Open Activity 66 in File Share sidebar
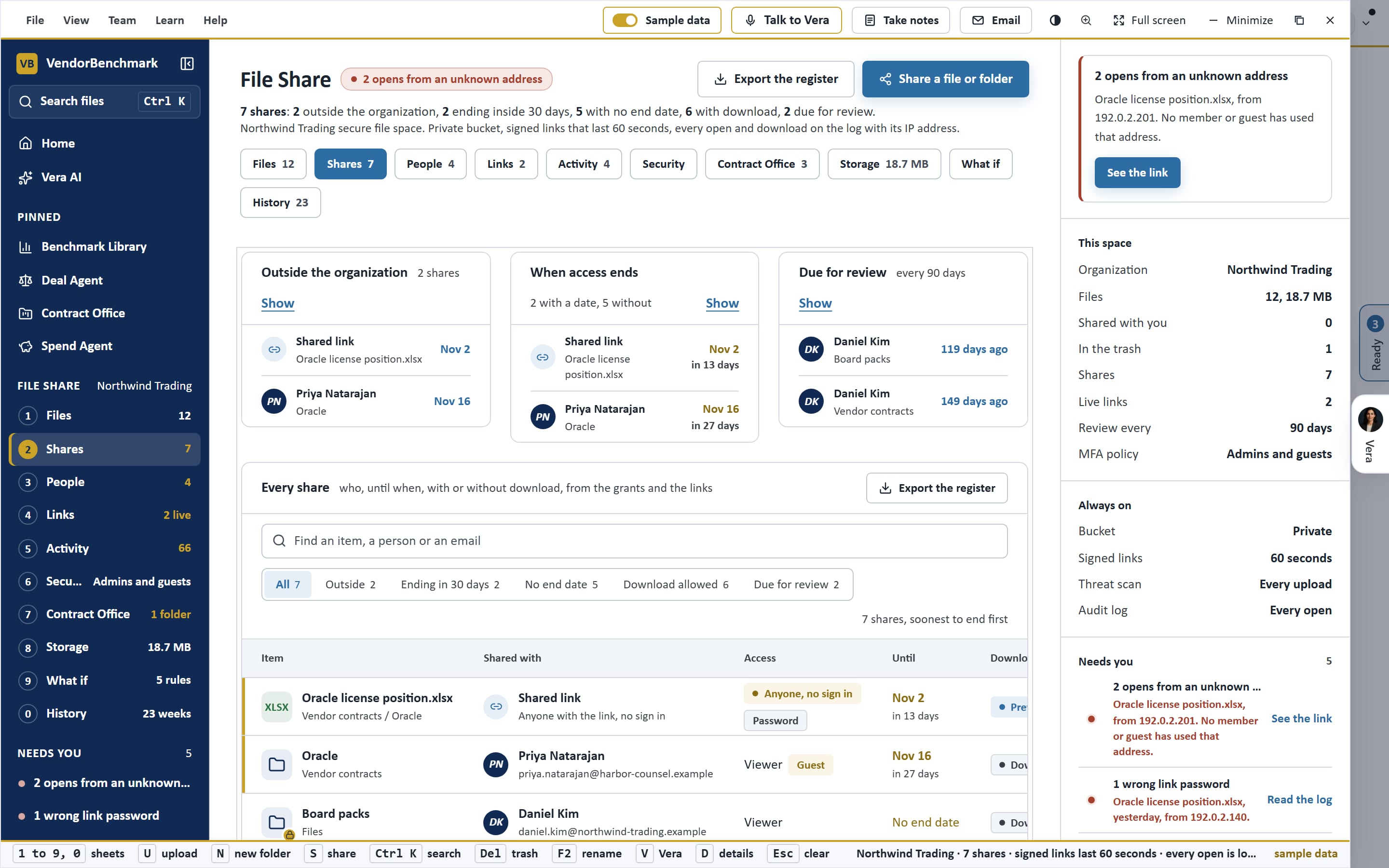This screenshot has height=868, width=1389. 105,548
